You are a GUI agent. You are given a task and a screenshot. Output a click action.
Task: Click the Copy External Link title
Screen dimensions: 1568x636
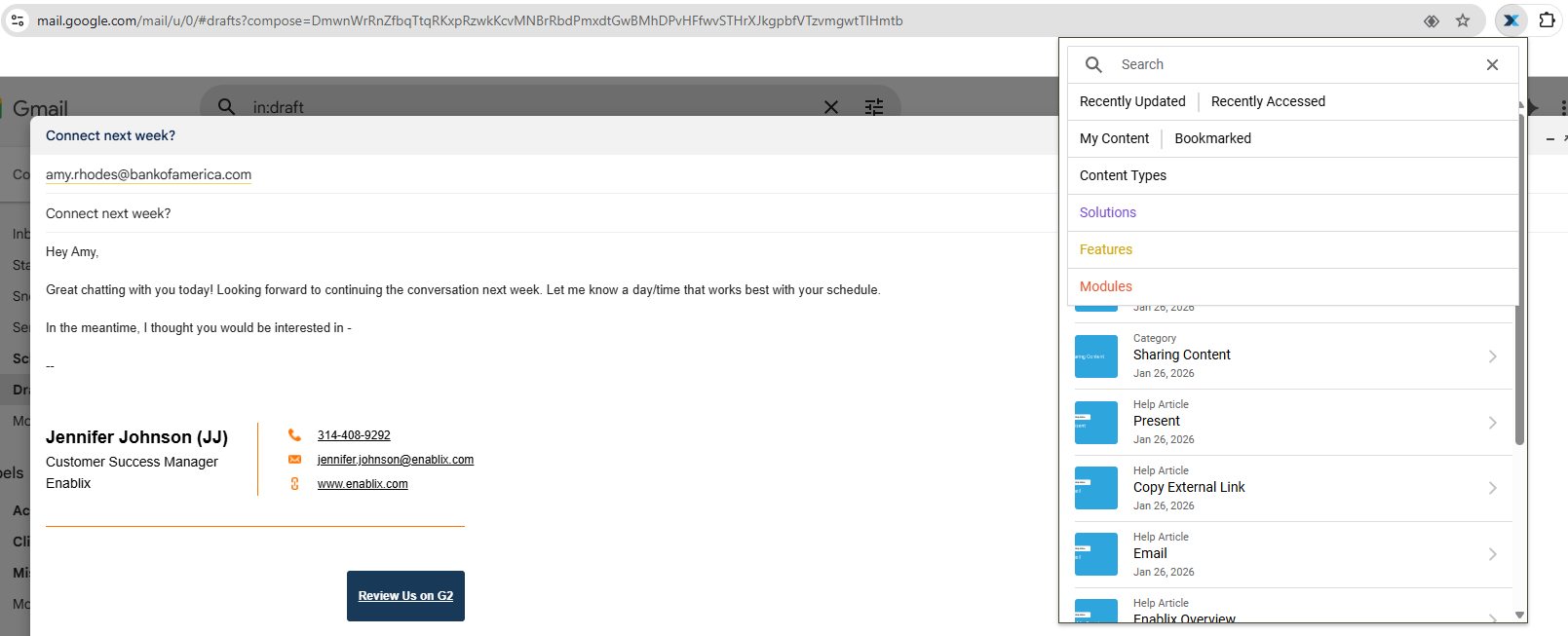coord(1189,487)
